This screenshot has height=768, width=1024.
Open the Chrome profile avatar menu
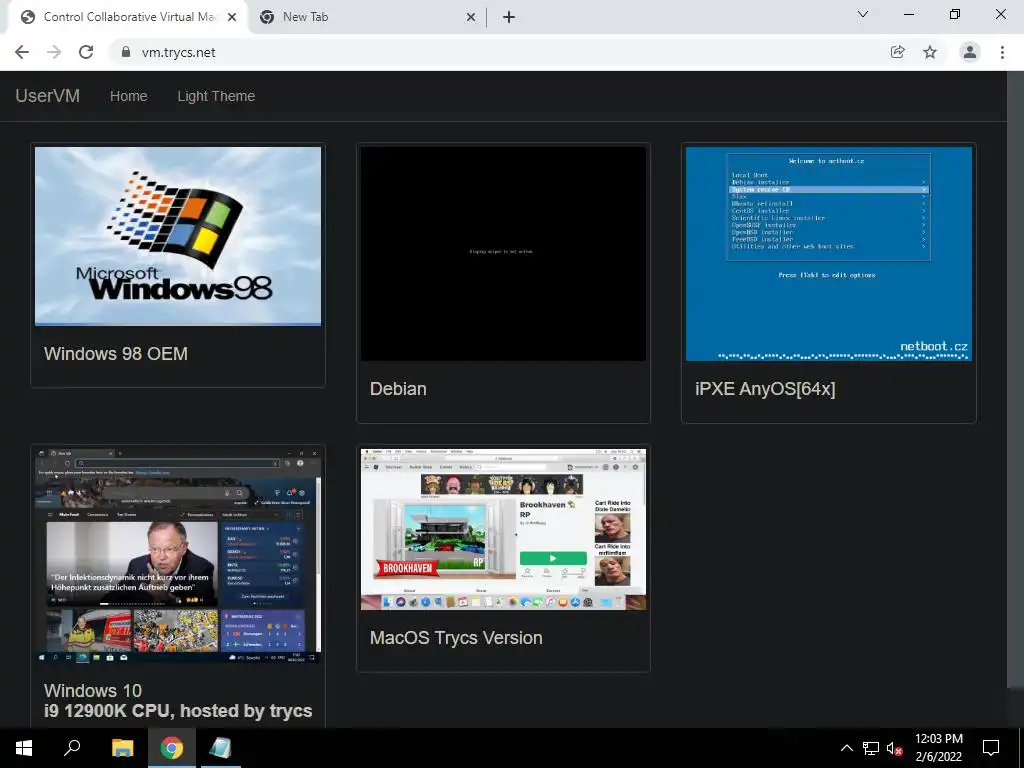coord(970,52)
